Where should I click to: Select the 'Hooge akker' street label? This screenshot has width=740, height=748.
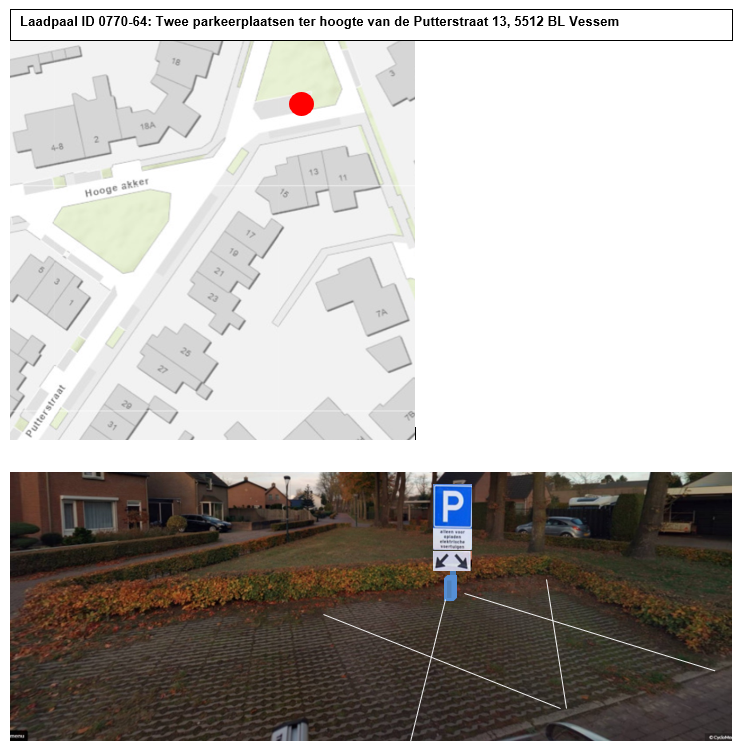click(117, 187)
